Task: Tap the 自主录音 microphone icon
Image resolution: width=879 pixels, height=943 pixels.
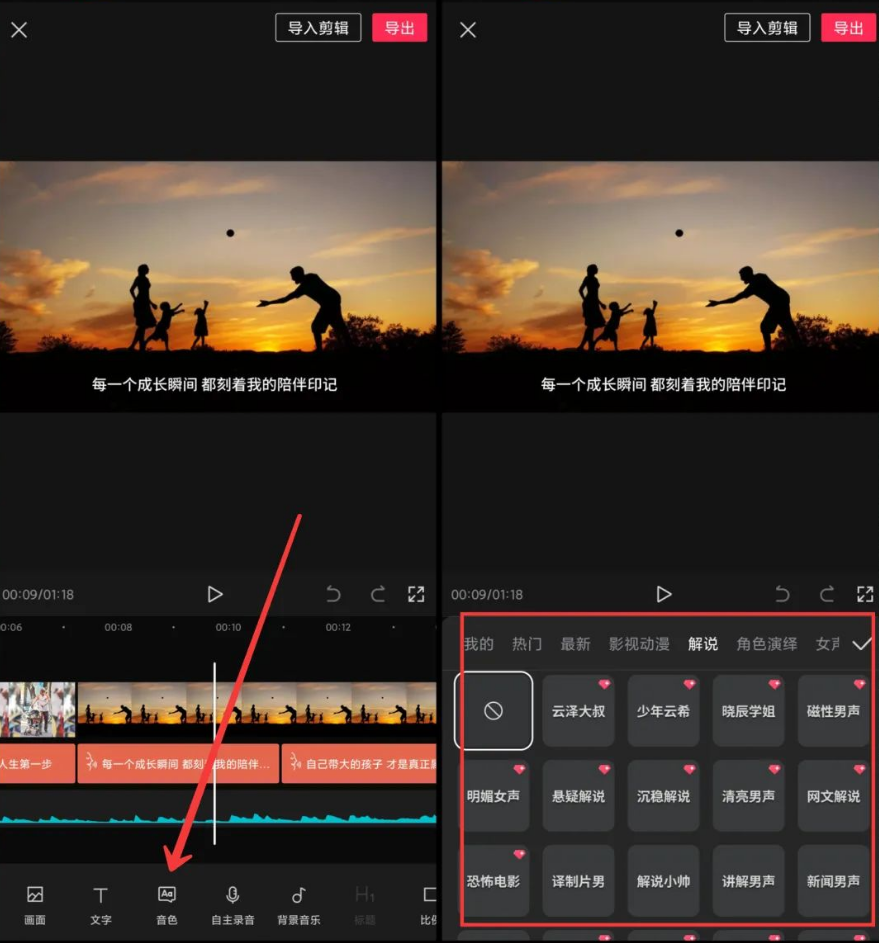Action: (x=232, y=903)
